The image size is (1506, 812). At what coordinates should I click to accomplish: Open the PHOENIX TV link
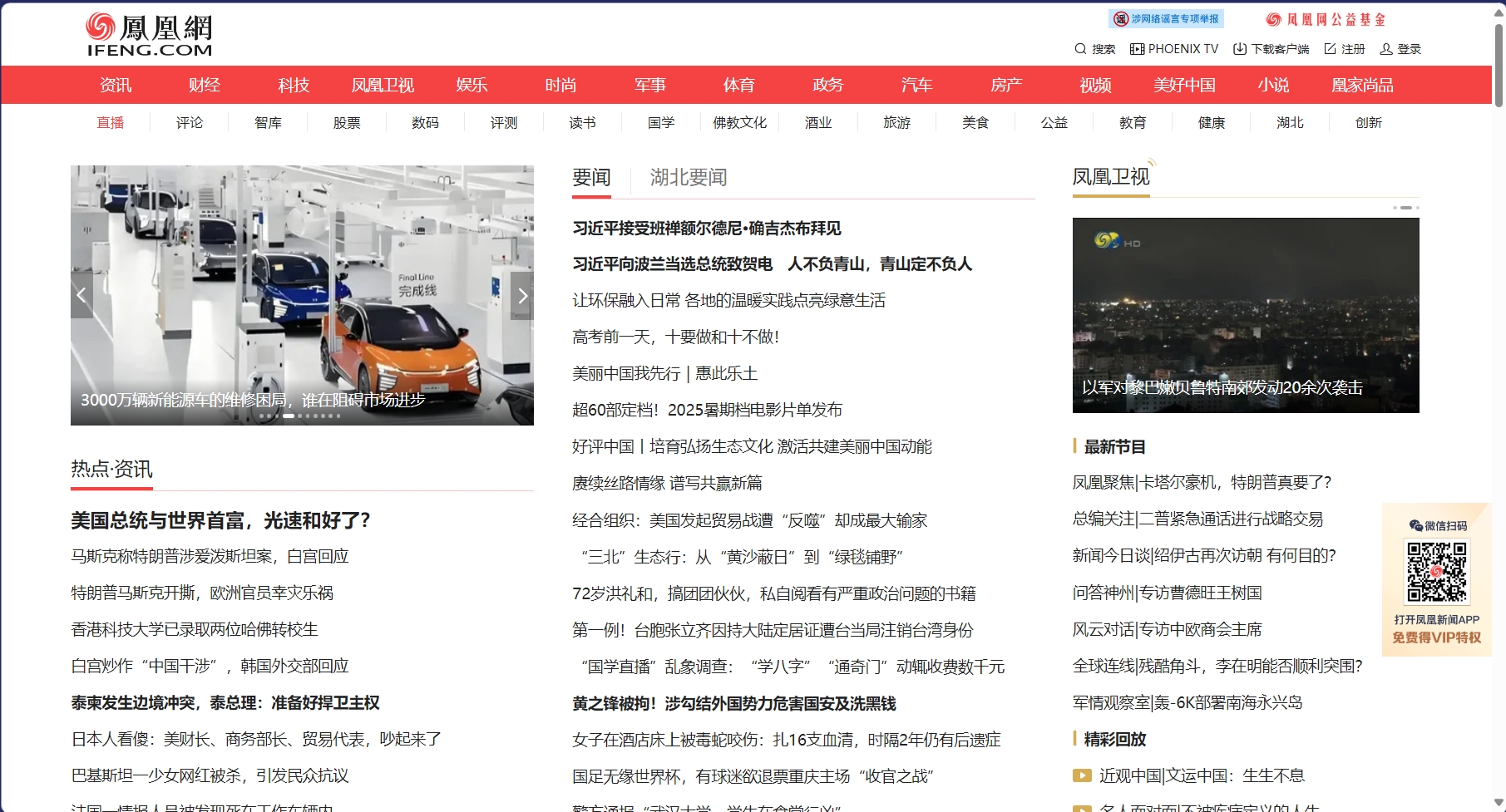point(1174,49)
